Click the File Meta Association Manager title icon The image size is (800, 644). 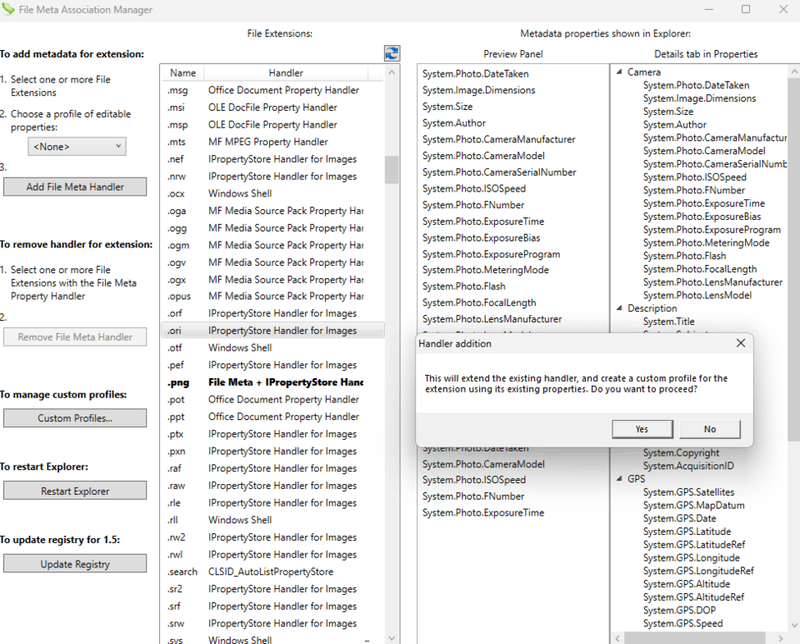8,9
